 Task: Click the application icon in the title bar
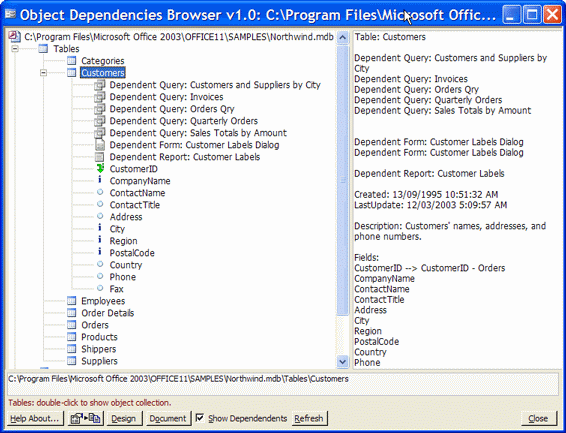(x=10, y=14)
